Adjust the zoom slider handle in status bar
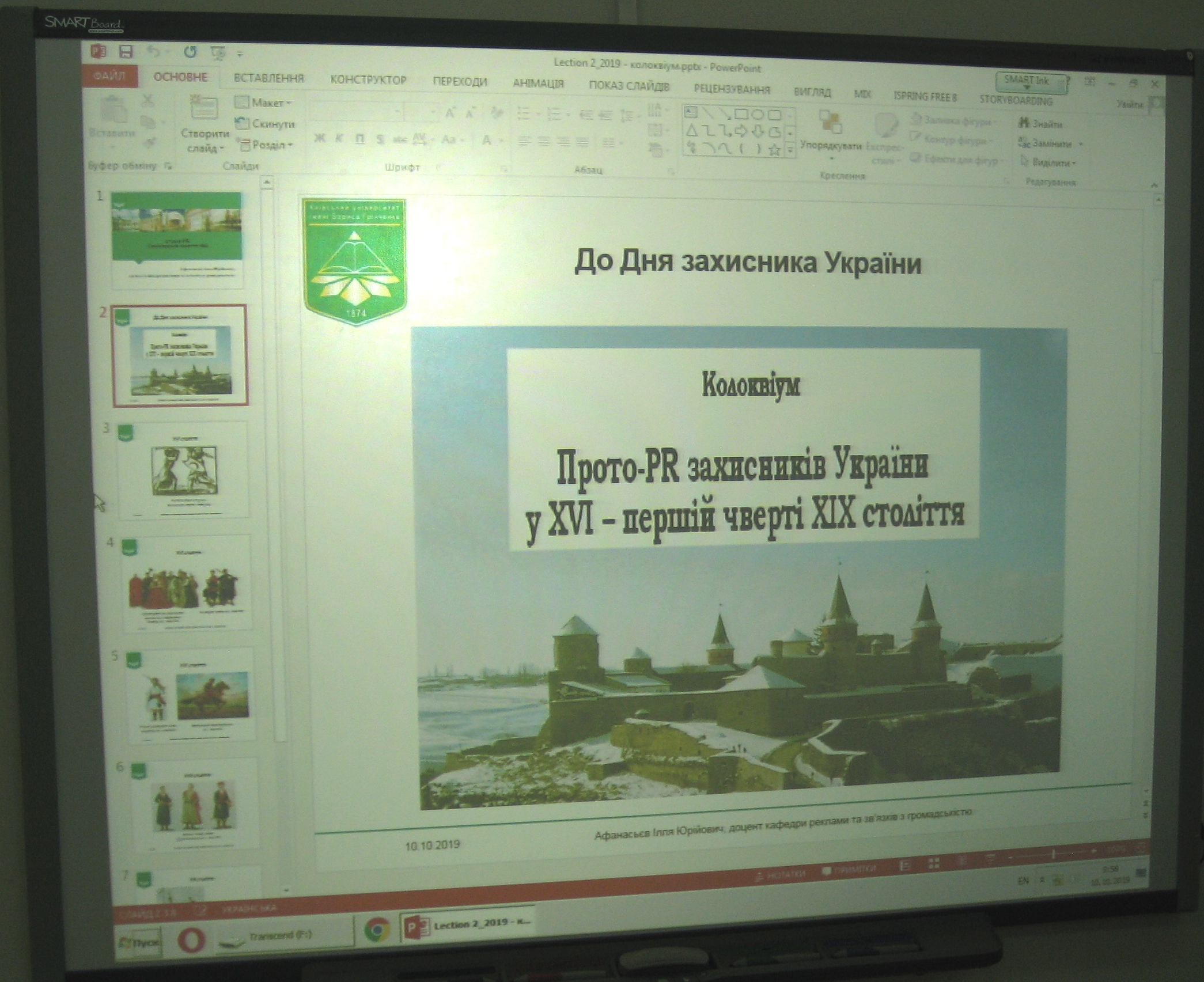Viewport: 1204px width, 982px height. pyautogui.click(x=1054, y=854)
